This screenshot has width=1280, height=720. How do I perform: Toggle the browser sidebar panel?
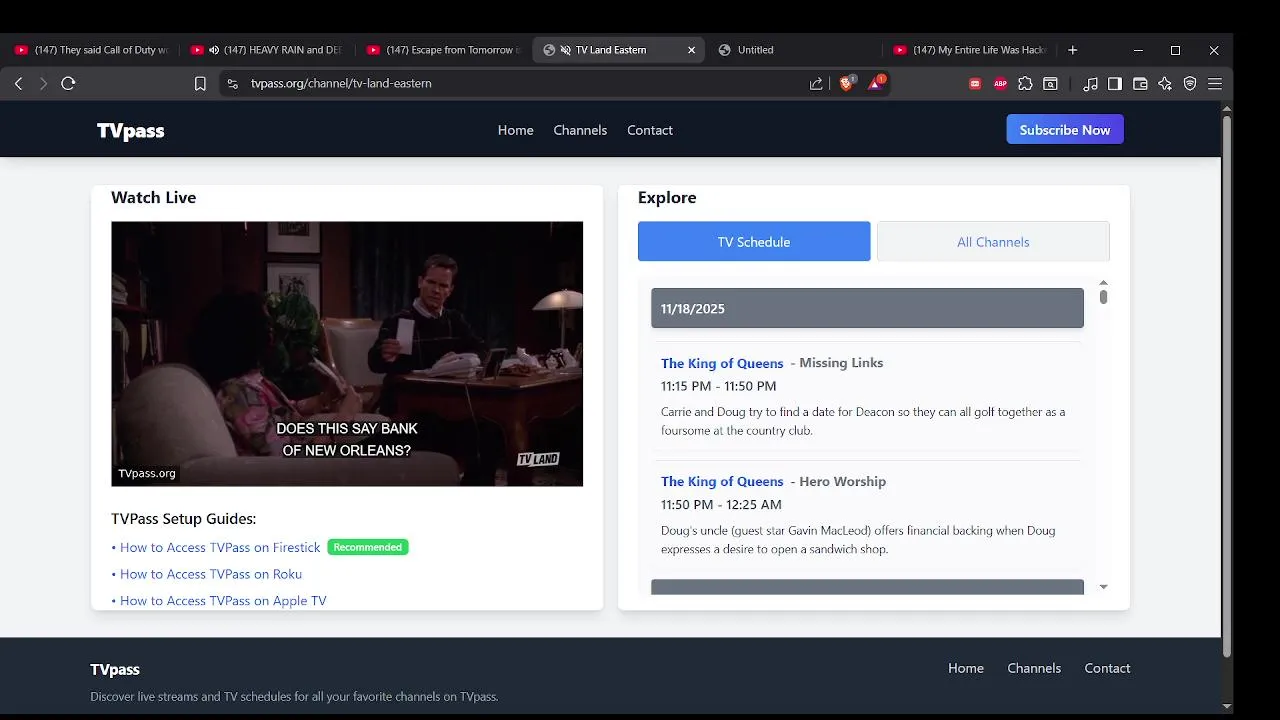1115,84
